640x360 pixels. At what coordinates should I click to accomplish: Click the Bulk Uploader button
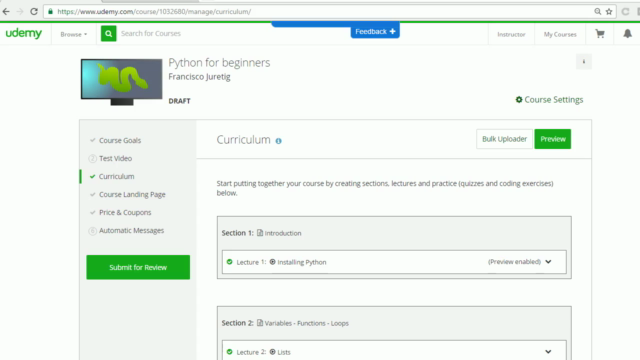504,139
